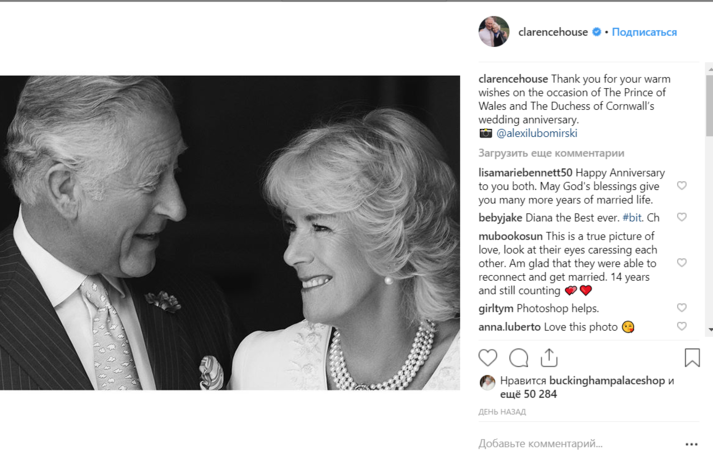Expand more comments with Загрузить еще комментарии

(x=551, y=153)
